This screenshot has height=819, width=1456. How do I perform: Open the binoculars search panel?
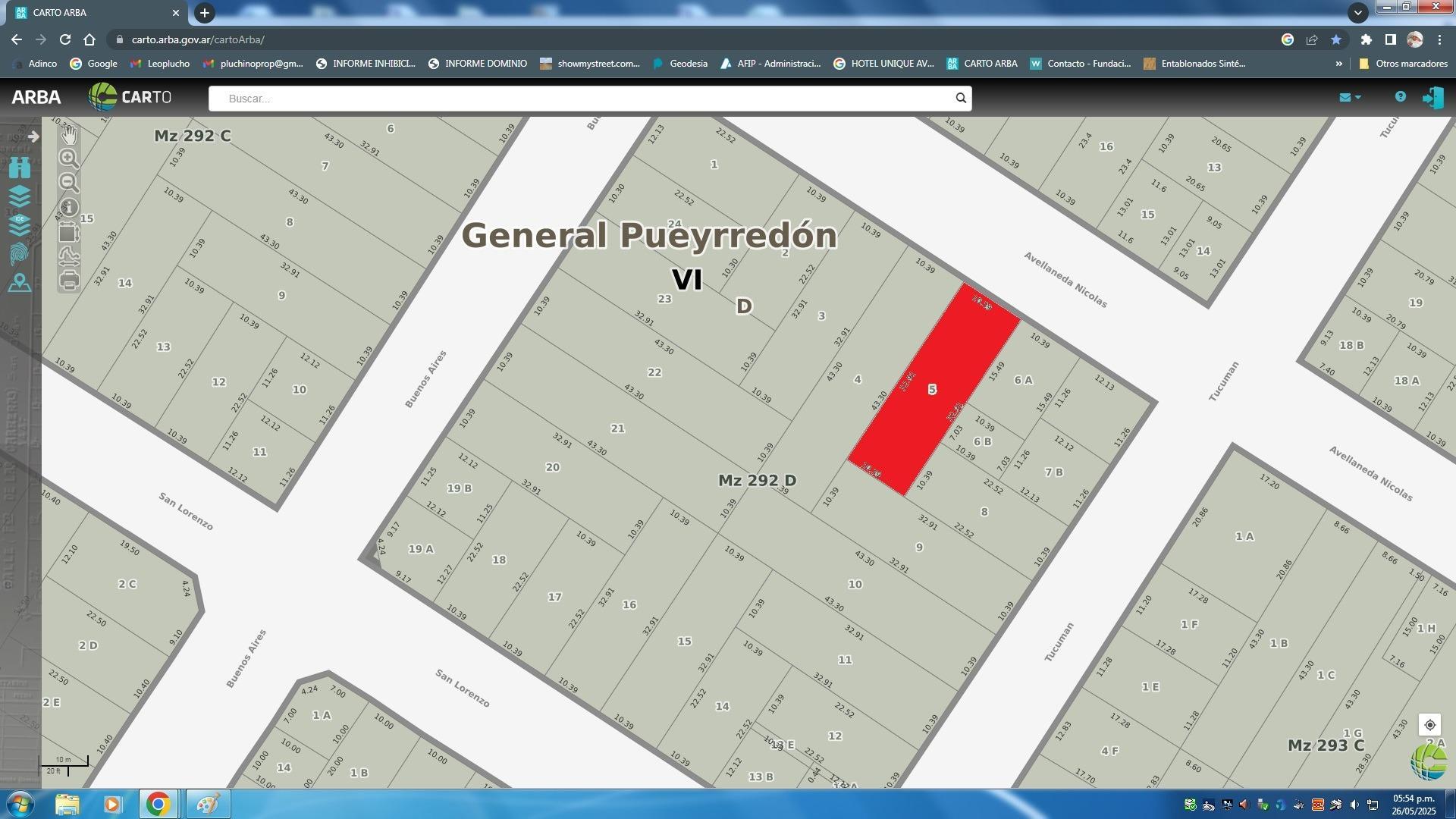pos(20,168)
